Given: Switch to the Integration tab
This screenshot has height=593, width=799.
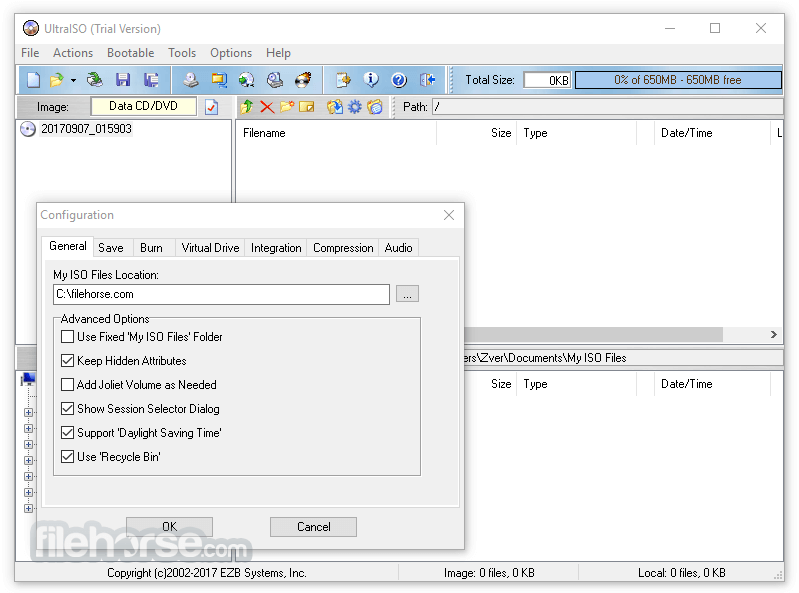Looking at the screenshot, I should [276, 248].
